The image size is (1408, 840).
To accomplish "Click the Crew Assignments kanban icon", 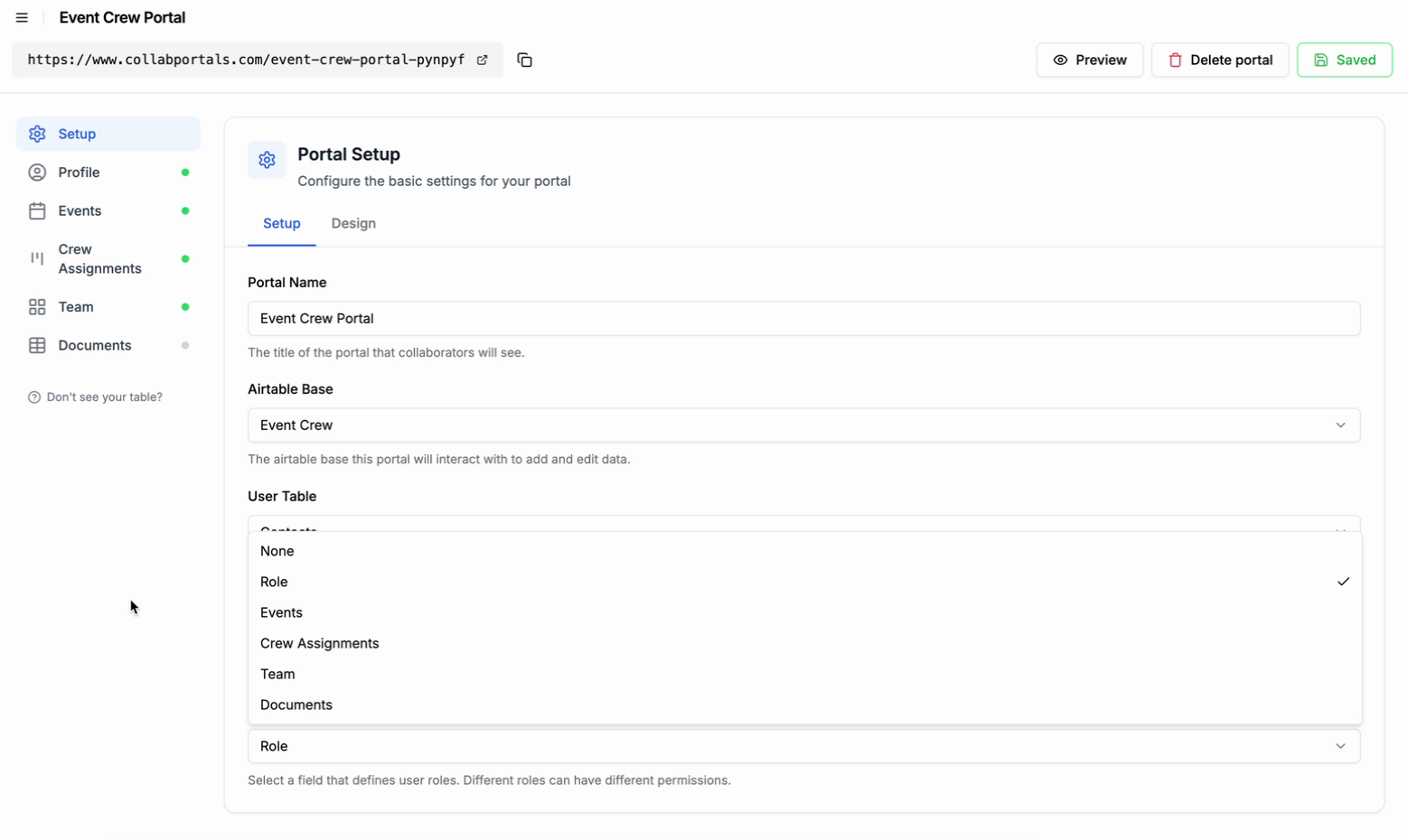I will 37,258.
